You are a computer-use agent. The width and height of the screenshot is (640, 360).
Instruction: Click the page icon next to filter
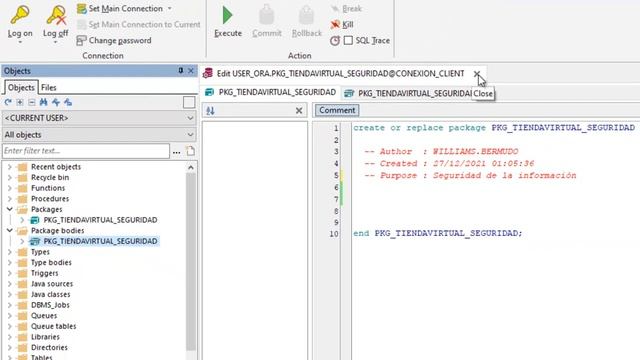click(x=191, y=151)
